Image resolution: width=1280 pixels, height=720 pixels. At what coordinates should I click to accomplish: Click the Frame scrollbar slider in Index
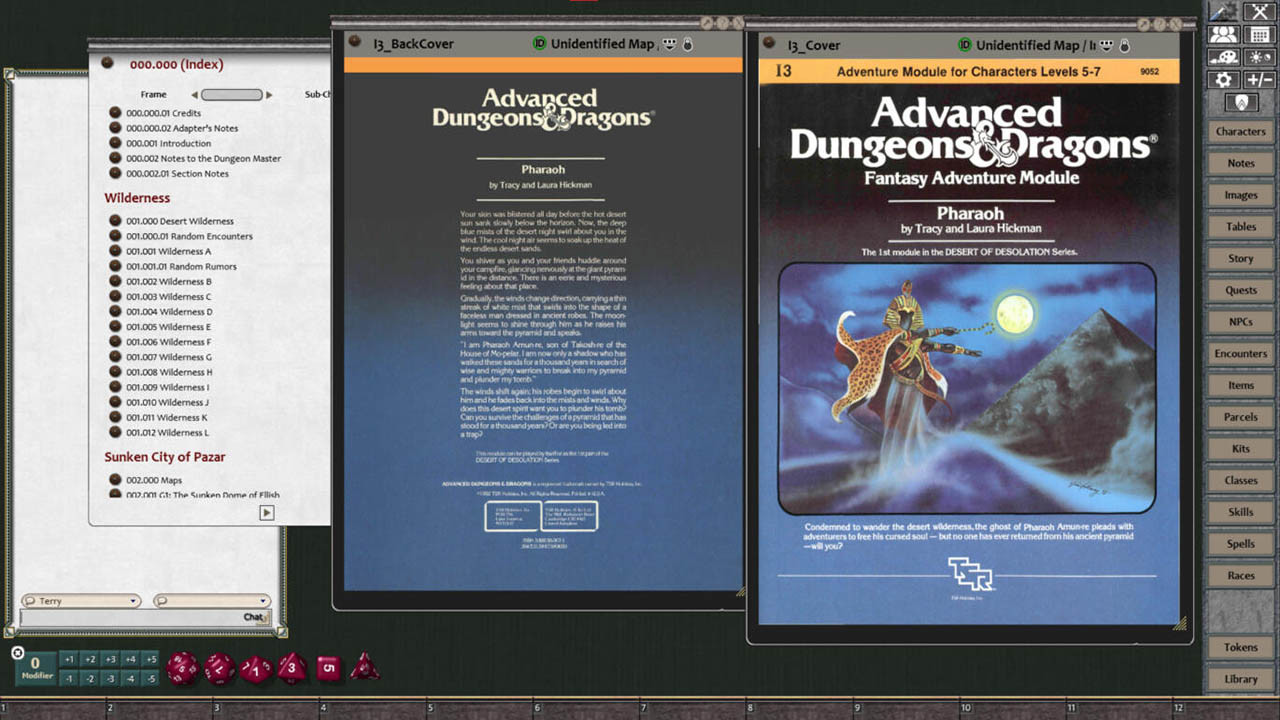tap(232, 95)
